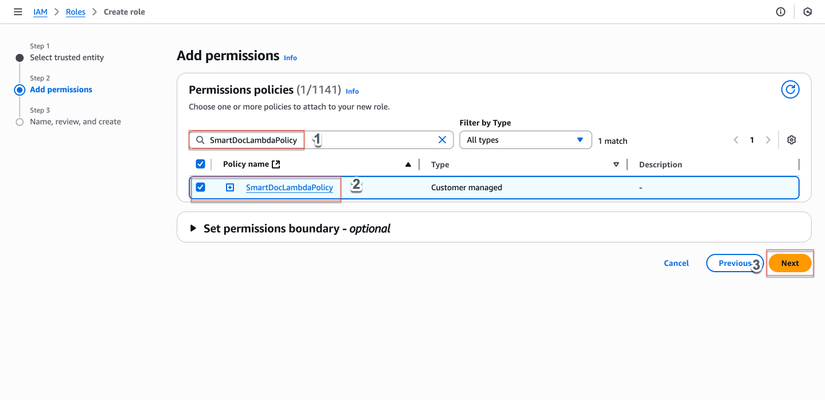Go to next page of policies

(x=768, y=140)
